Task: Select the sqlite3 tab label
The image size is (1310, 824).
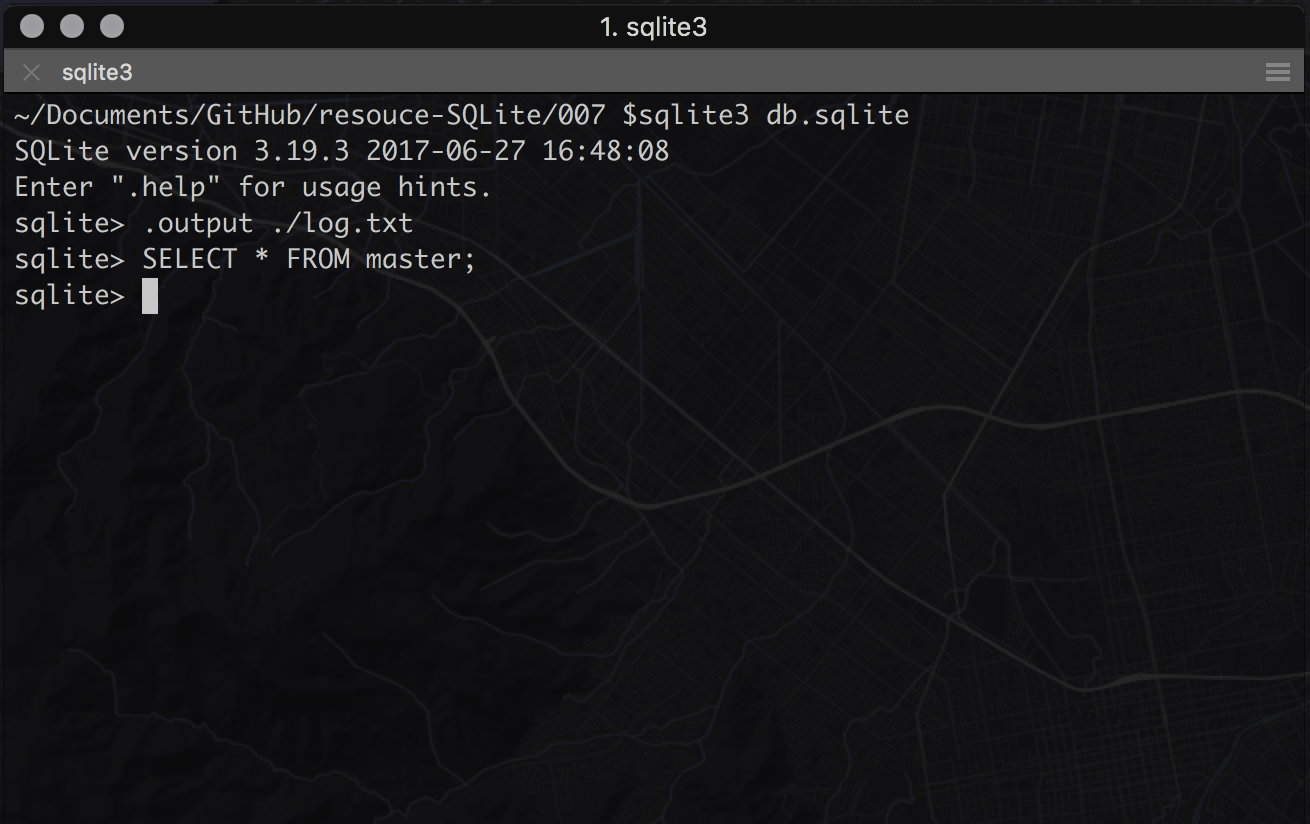Action: click(x=97, y=72)
